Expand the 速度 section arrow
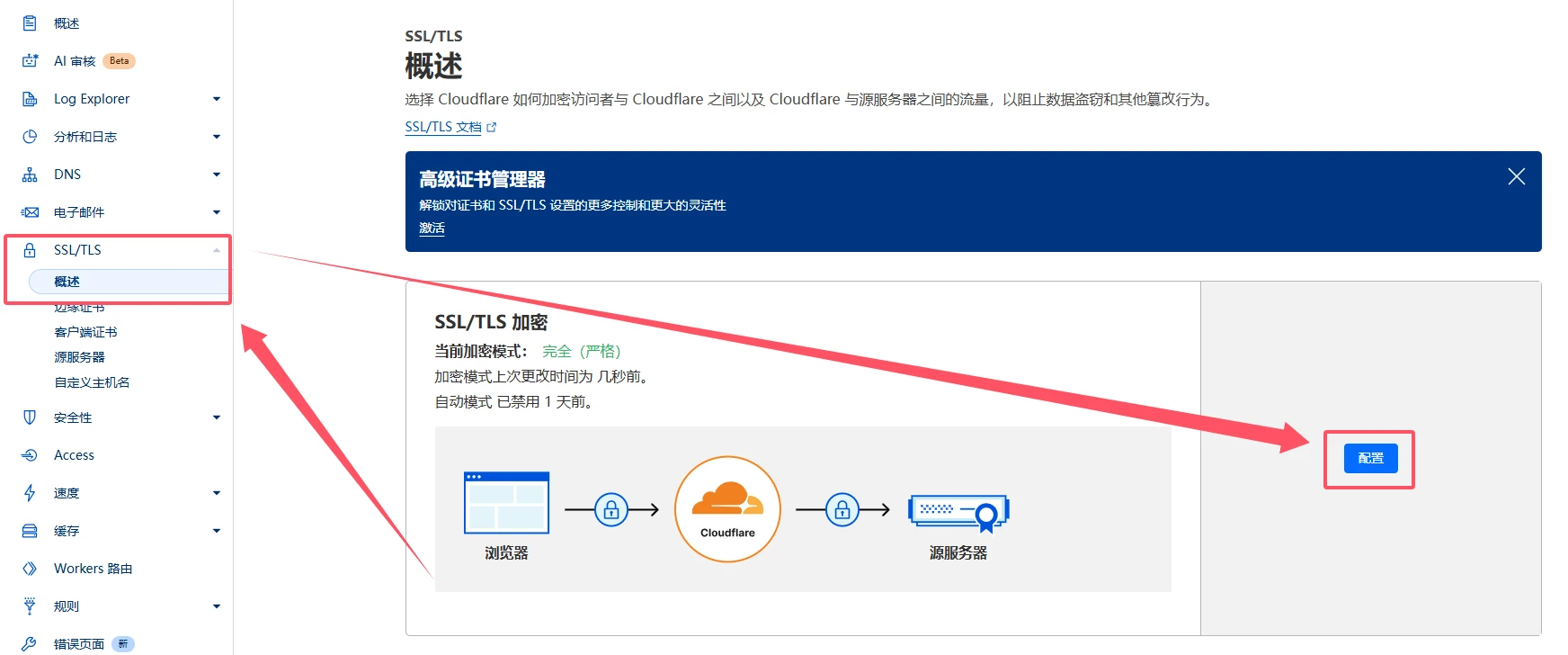Image resolution: width=1568 pixels, height=655 pixels. point(217,493)
